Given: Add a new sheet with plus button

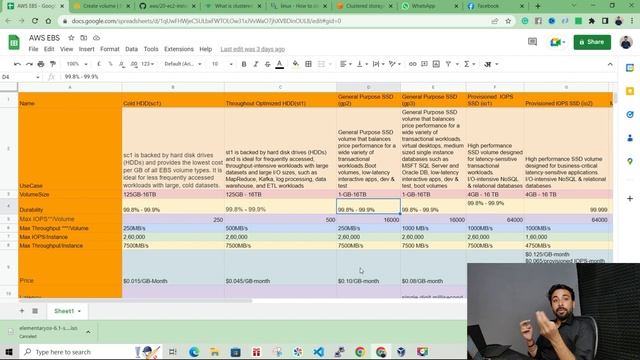Looking at the screenshot, I should (22, 311).
